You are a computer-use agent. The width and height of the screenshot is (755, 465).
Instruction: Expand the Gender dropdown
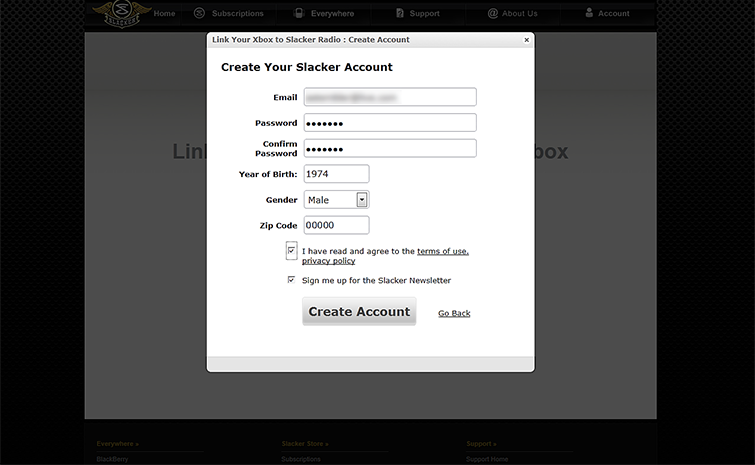tap(361, 200)
